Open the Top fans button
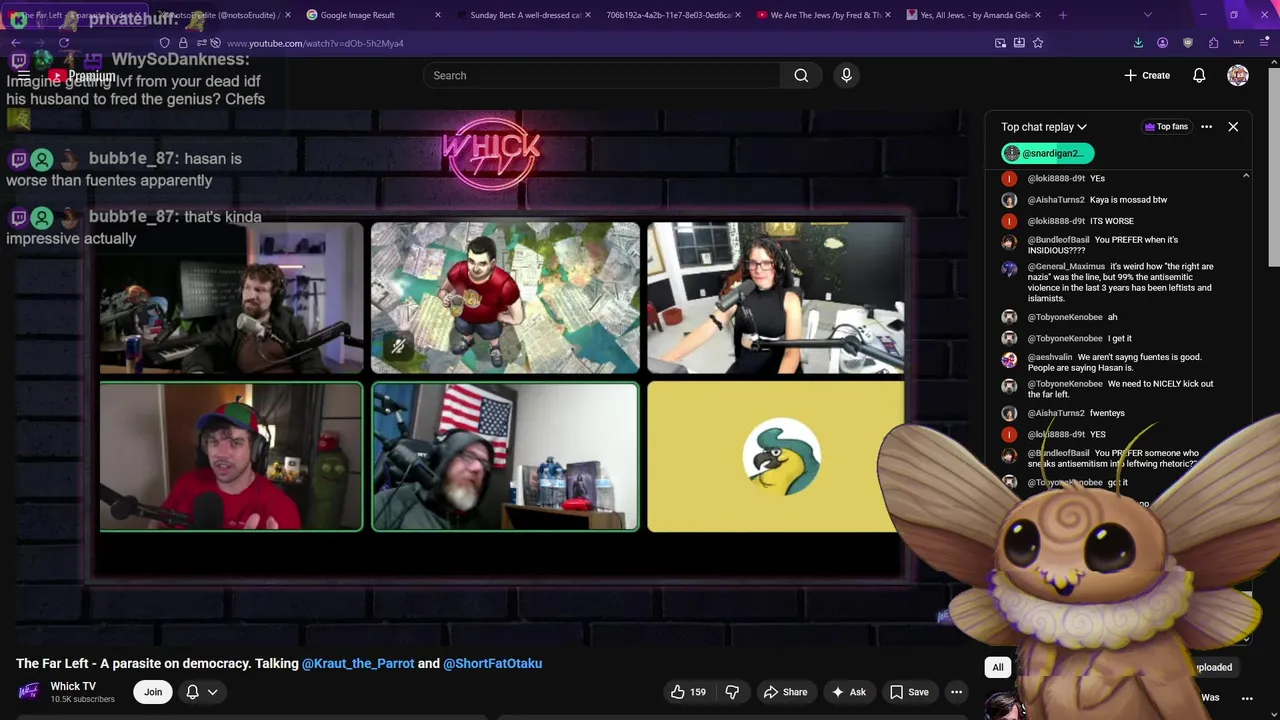The width and height of the screenshot is (1280, 720). 1166,127
